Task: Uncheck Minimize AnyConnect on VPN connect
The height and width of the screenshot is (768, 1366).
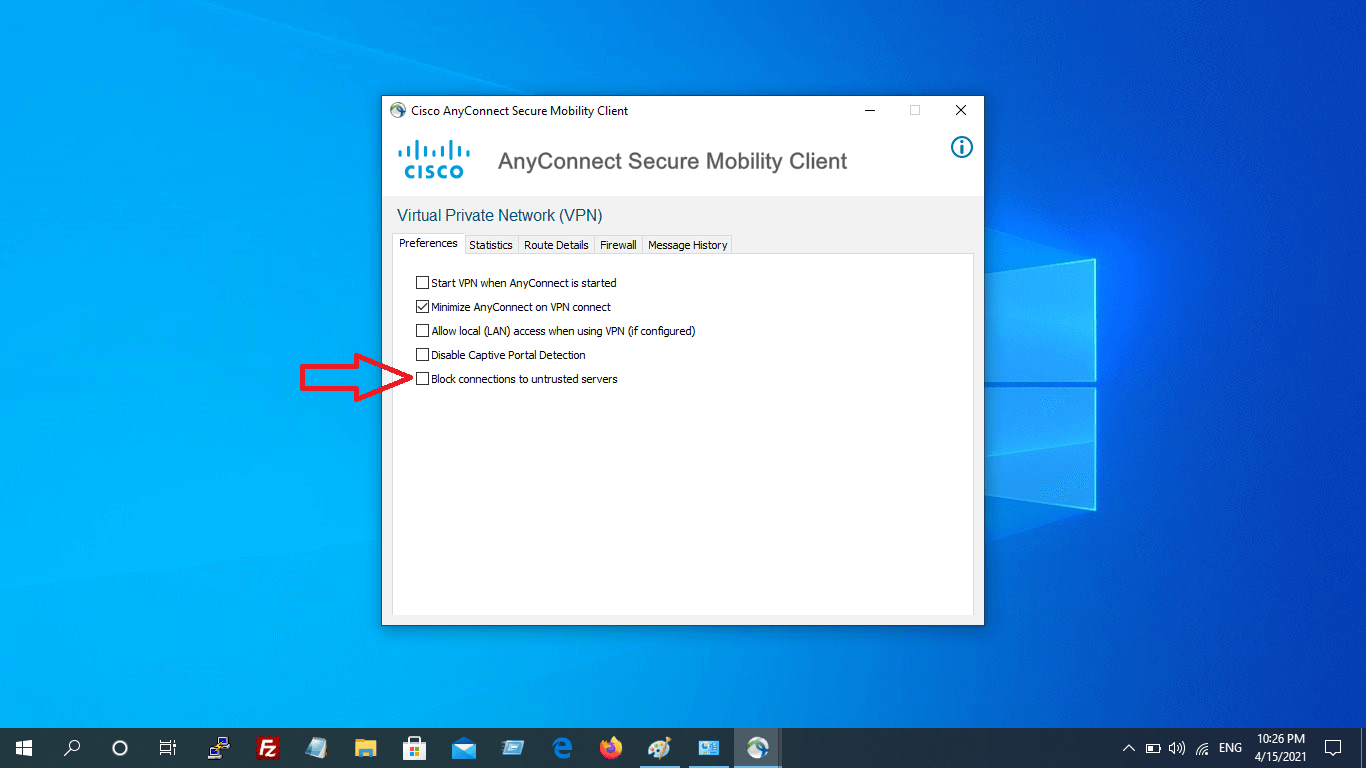Action: click(x=423, y=307)
